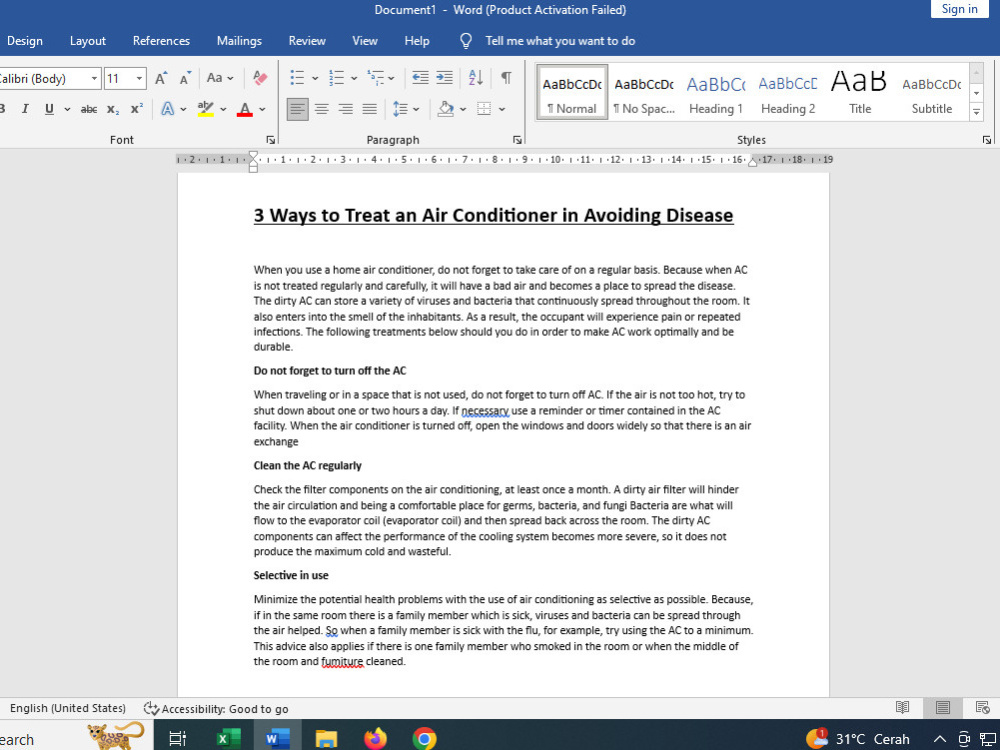Open the Help tab
The height and width of the screenshot is (750, 1000).
(x=416, y=41)
